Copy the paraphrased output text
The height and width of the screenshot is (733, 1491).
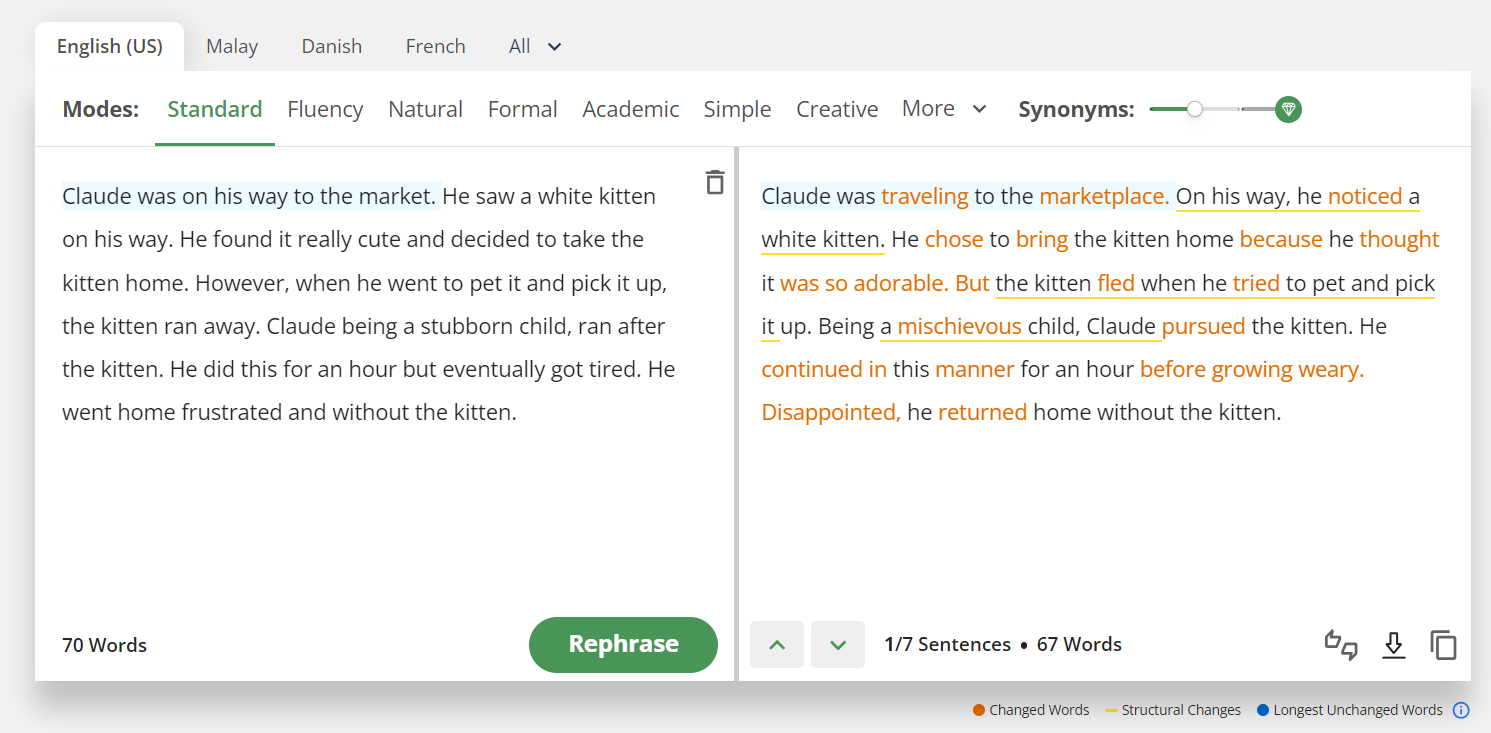pos(1443,645)
